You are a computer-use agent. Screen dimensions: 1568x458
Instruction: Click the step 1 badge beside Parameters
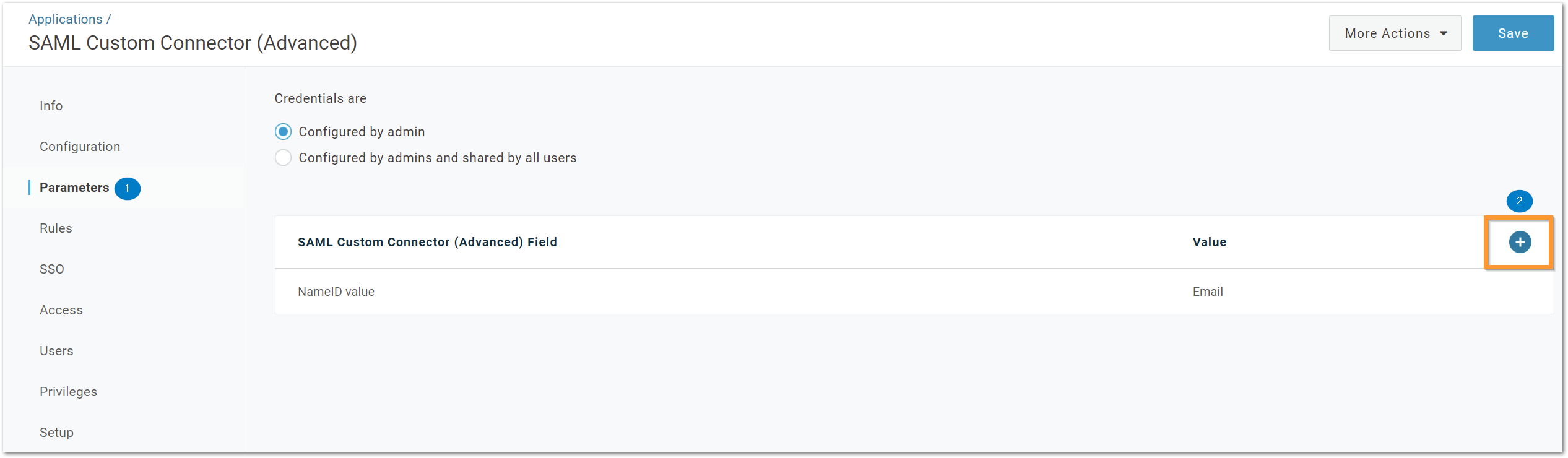128,188
